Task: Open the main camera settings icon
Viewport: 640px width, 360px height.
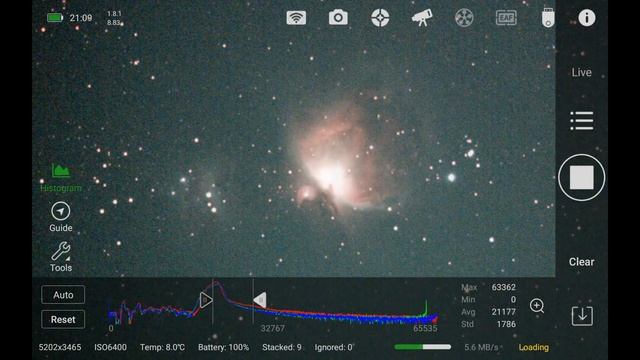Action: click(x=338, y=18)
